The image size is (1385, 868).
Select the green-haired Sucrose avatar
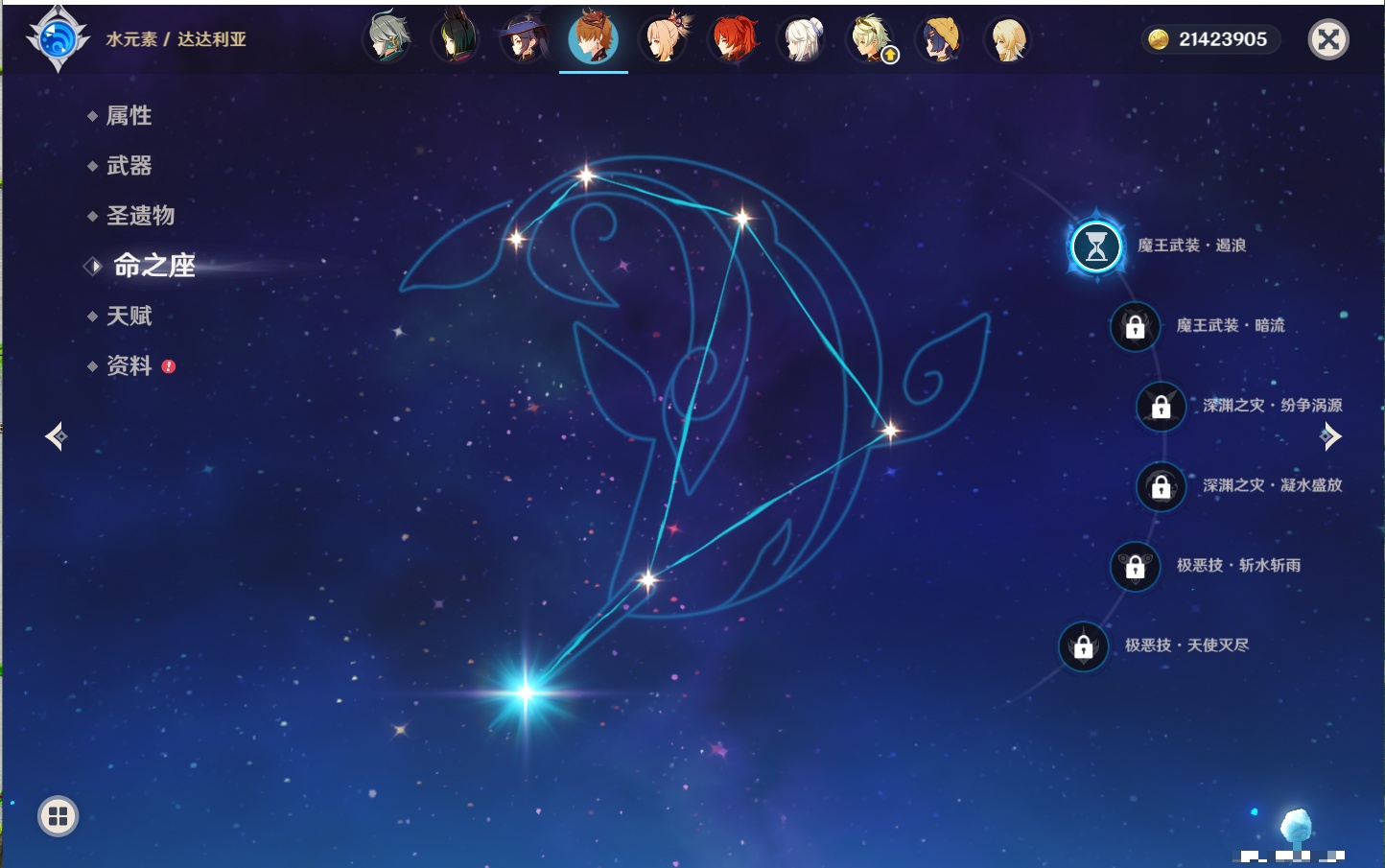pos(871,38)
